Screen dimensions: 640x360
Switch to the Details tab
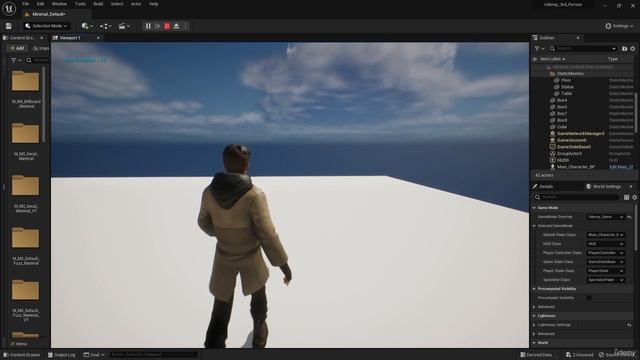coord(546,187)
